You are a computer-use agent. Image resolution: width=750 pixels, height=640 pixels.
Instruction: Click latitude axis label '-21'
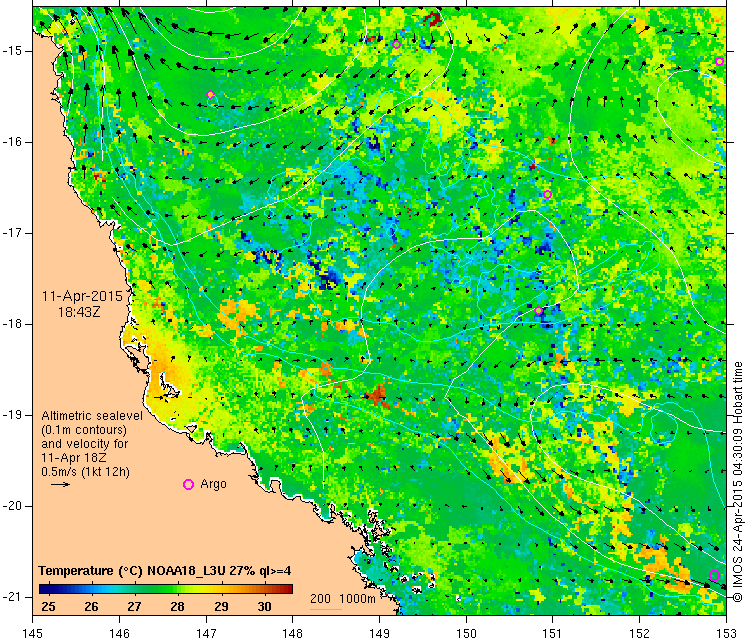tap(11, 596)
